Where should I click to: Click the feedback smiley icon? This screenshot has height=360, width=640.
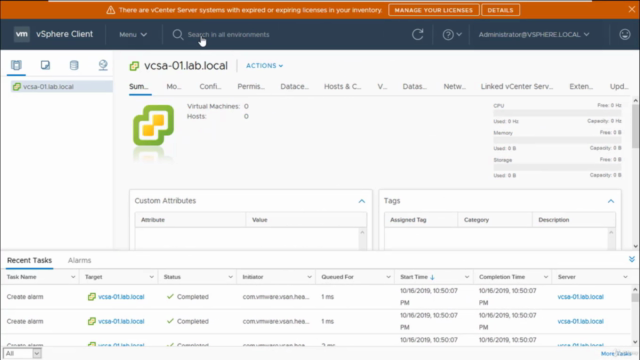(624, 34)
